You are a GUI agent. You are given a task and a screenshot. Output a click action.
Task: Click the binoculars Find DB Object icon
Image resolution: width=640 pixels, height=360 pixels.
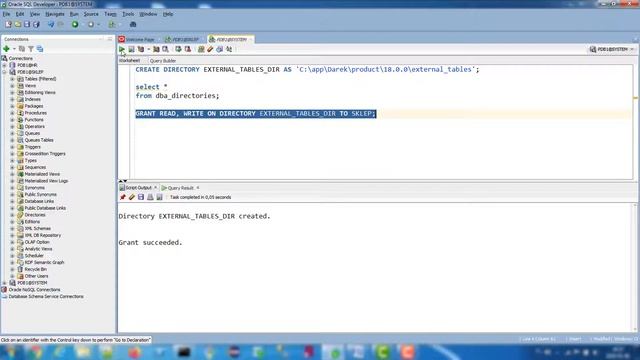[x=133, y=24]
